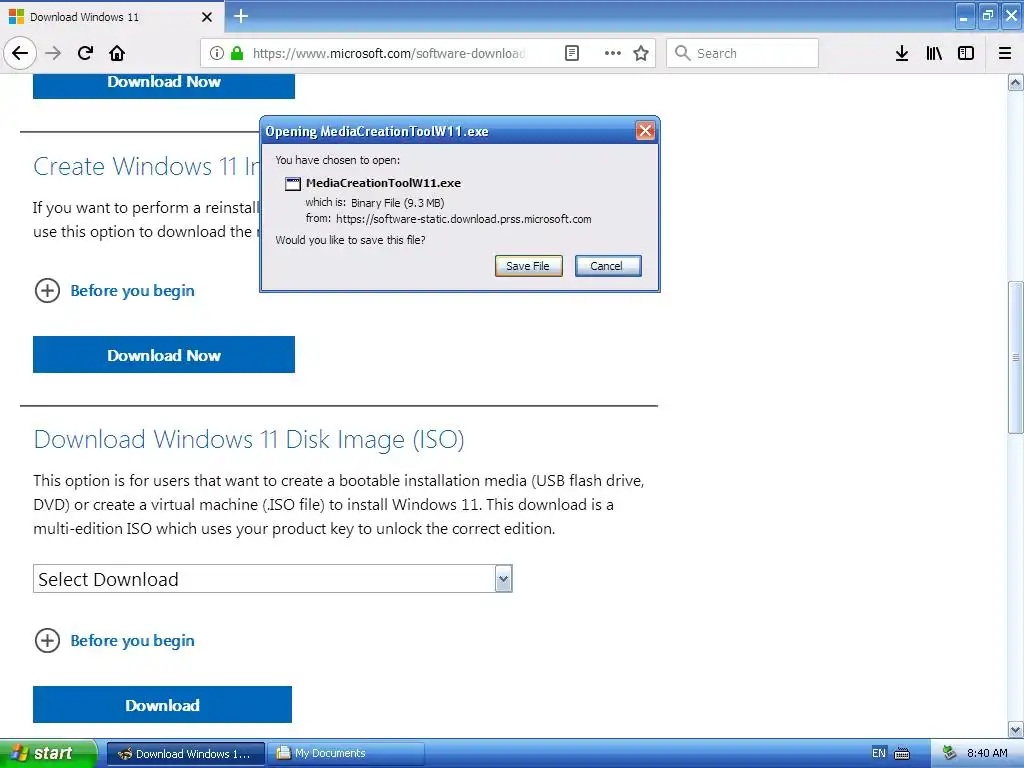Viewport: 1024px width, 768px height.
Task: Open My Documents from taskbar
Action: click(x=346, y=754)
